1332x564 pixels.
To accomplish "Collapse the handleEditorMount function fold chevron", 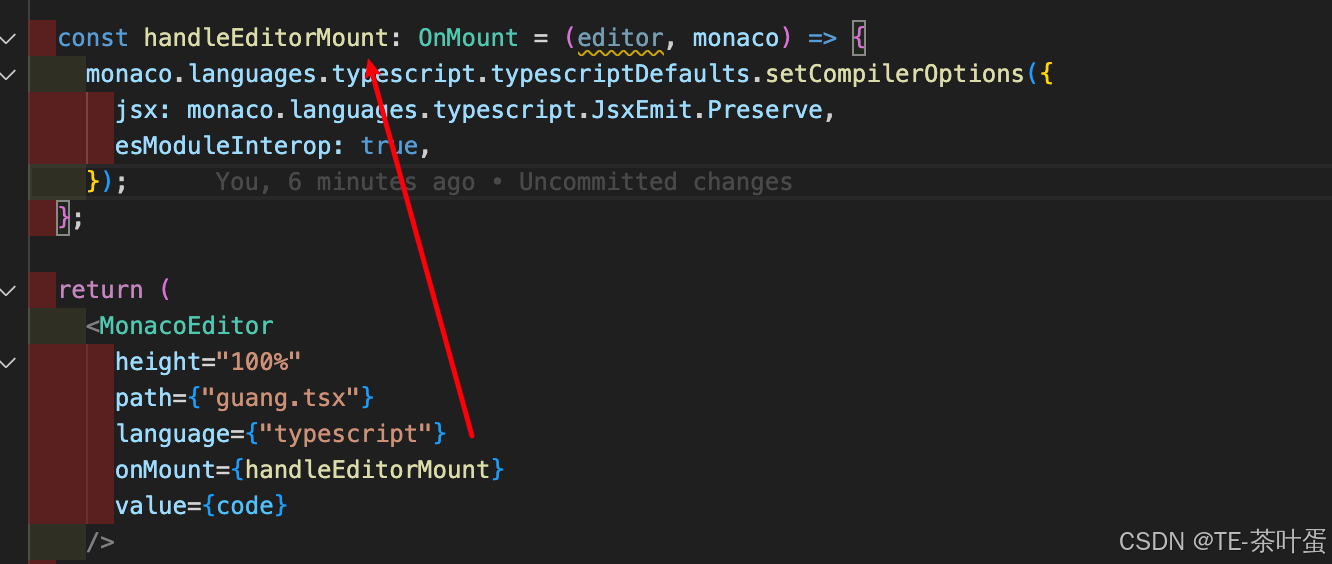I will pos(9,38).
